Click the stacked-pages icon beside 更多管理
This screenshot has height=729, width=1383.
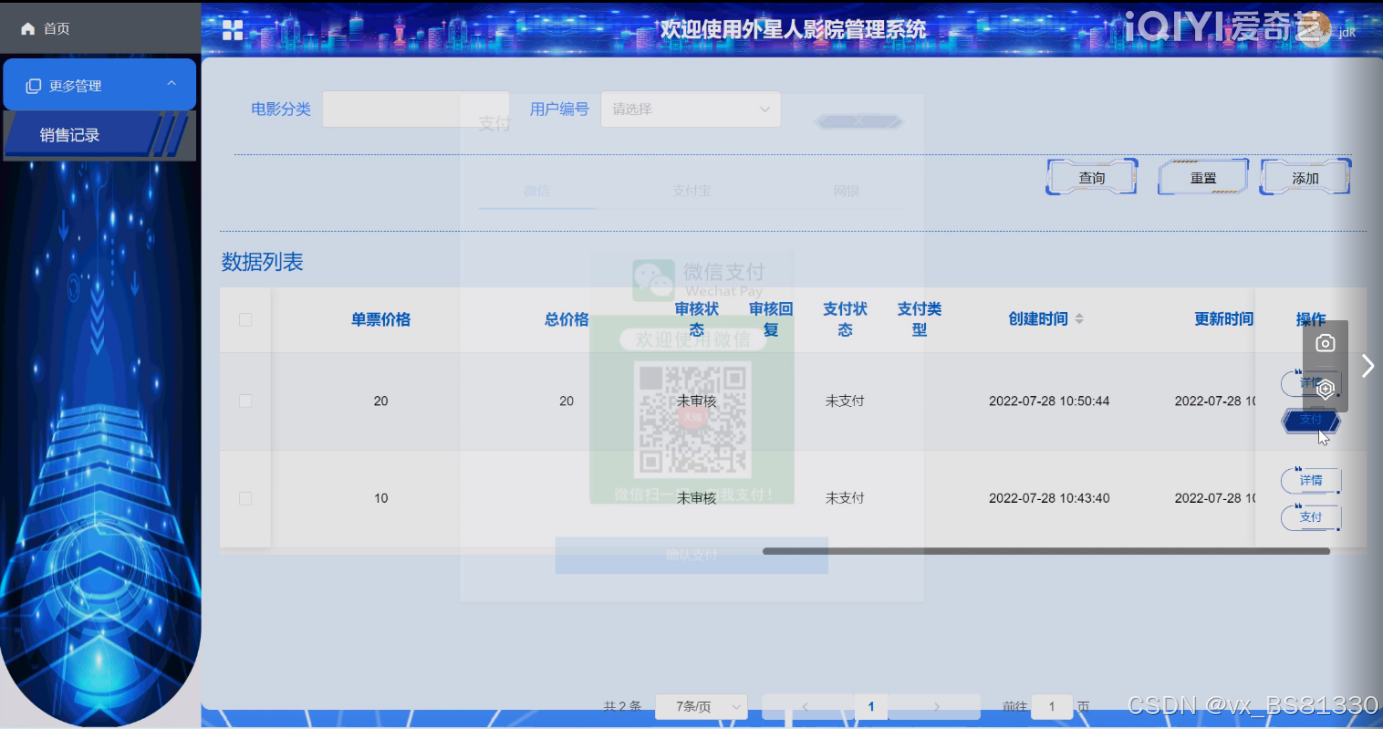pyautogui.click(x=33, y=86)
